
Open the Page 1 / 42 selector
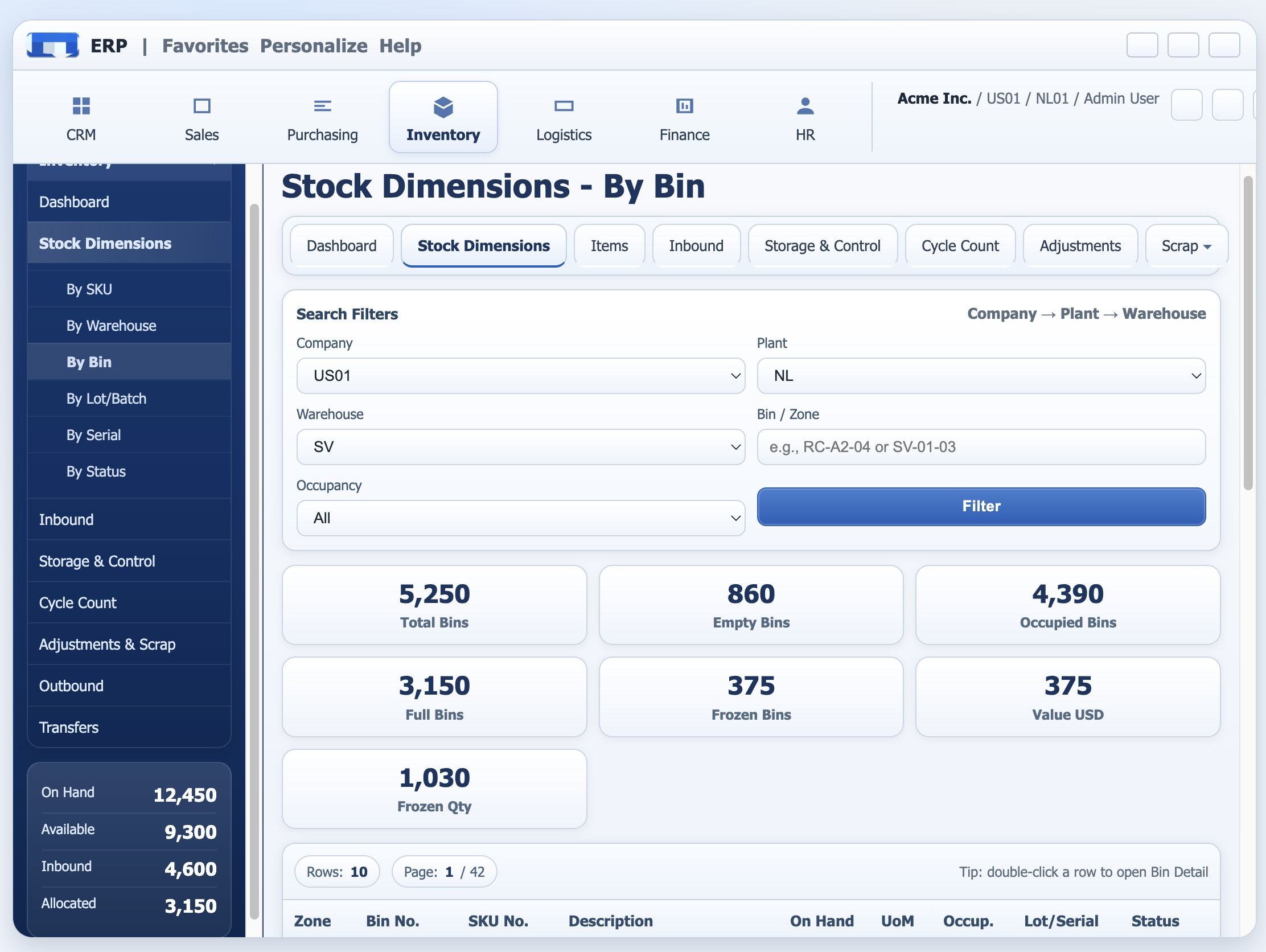click(444, 872)
